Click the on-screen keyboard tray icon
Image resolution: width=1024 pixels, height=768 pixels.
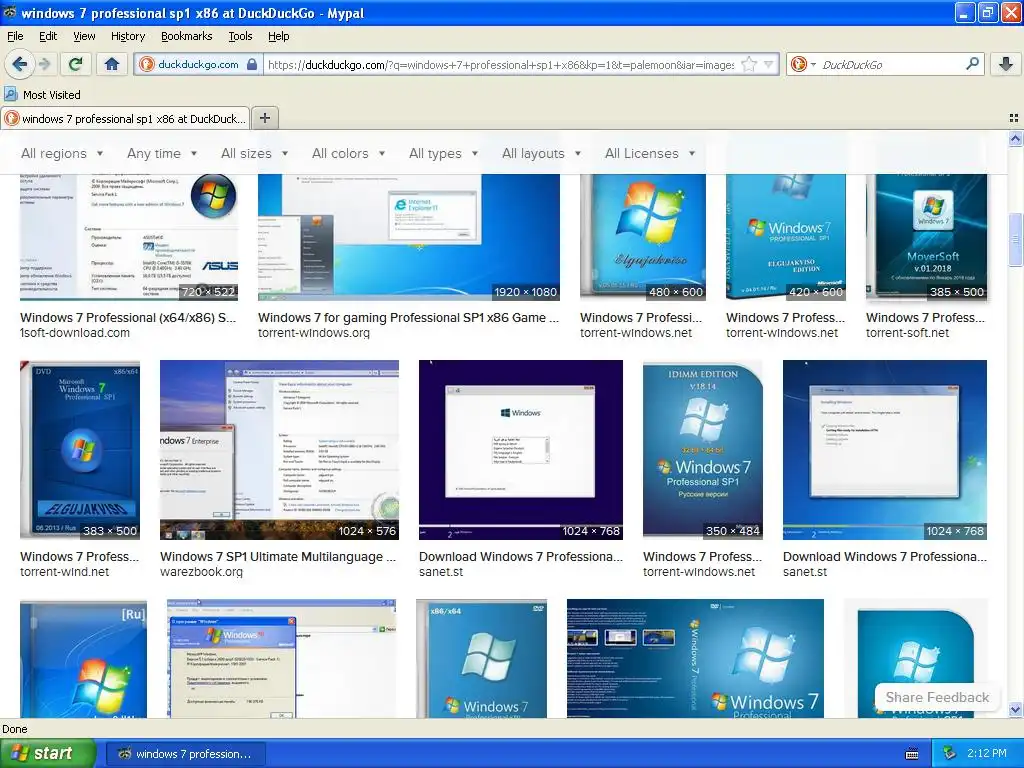point(912,754)
